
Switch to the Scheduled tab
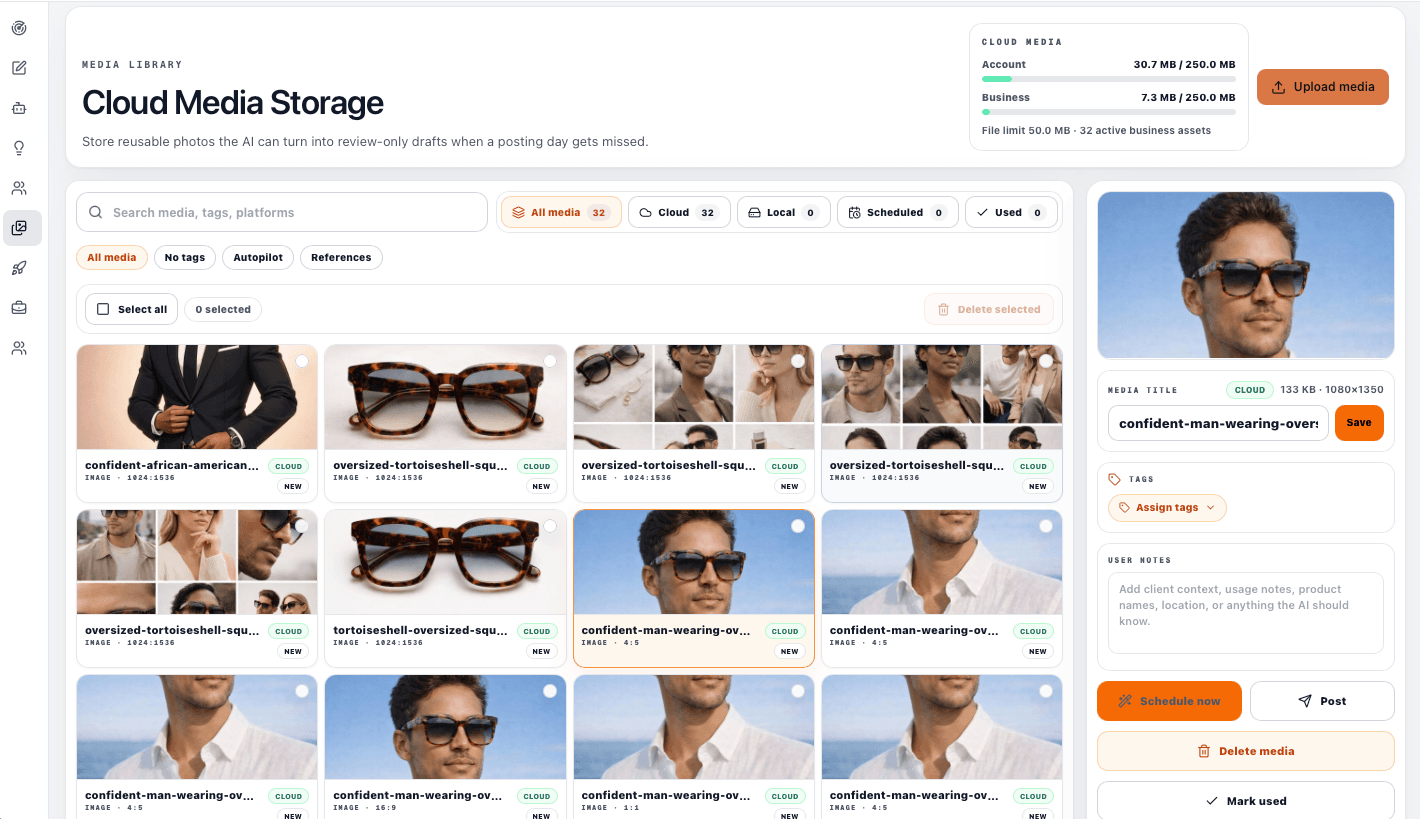[x=898, y=212]
